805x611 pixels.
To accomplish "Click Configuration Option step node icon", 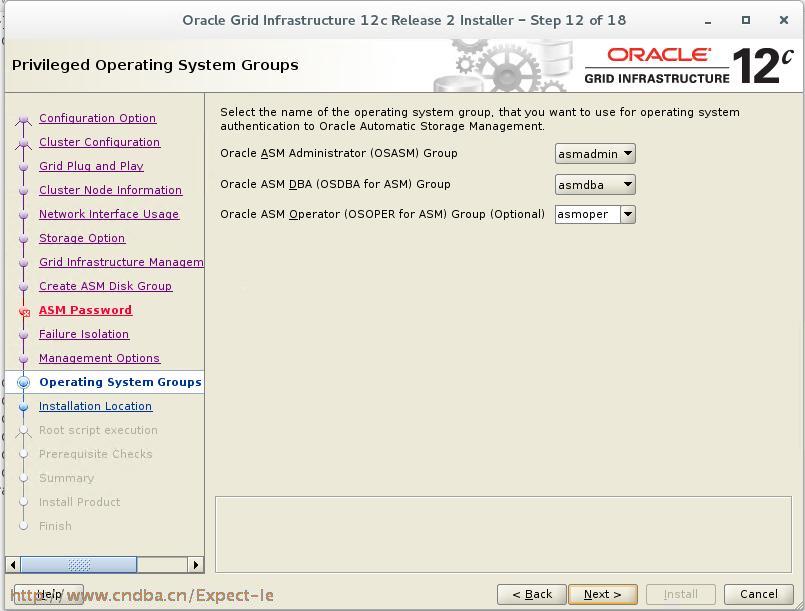I will point(23,120).
